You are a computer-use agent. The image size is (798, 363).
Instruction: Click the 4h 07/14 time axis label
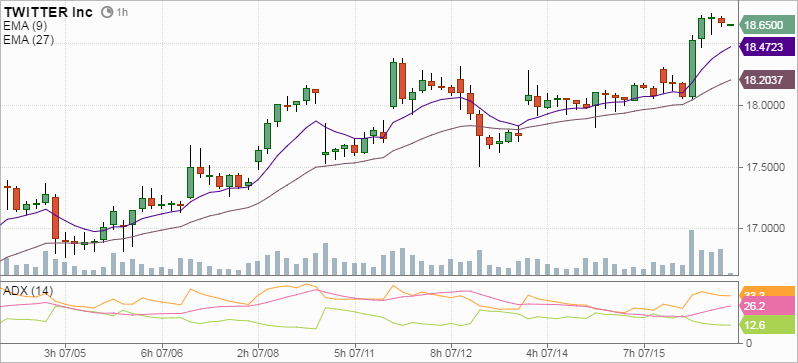(548, 353)
